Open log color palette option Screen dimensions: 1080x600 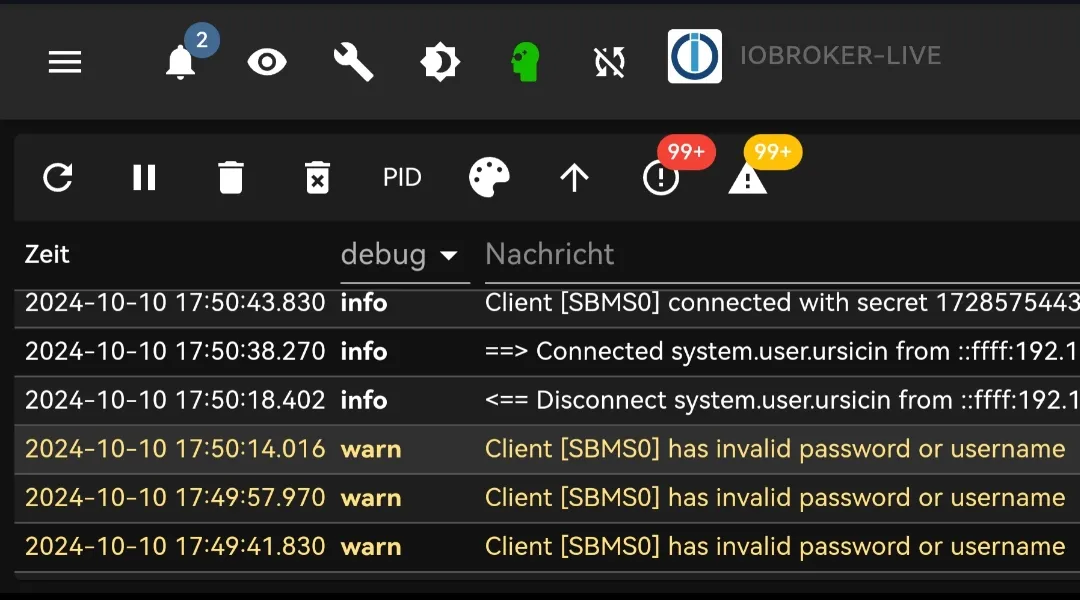tap(489, 178)
